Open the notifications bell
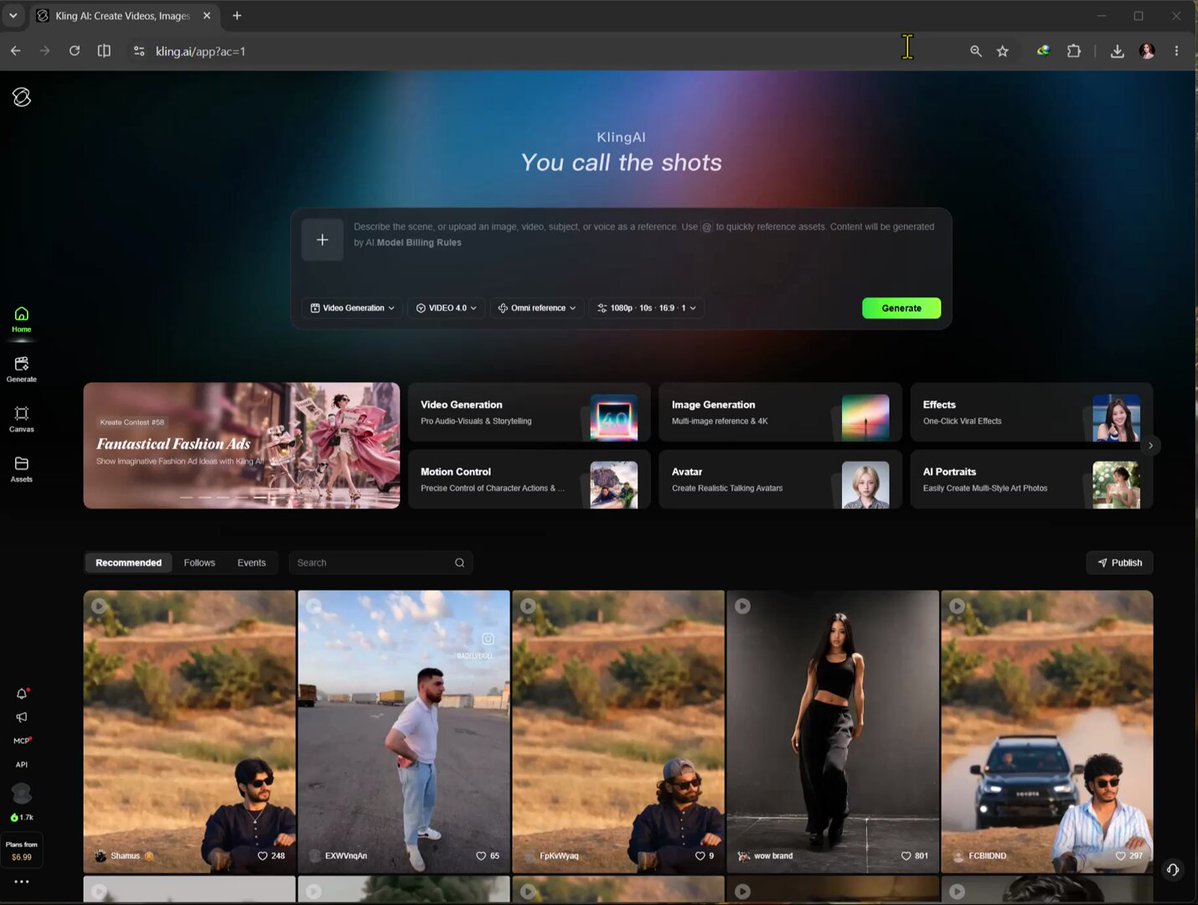 click(x=21, y=693)
